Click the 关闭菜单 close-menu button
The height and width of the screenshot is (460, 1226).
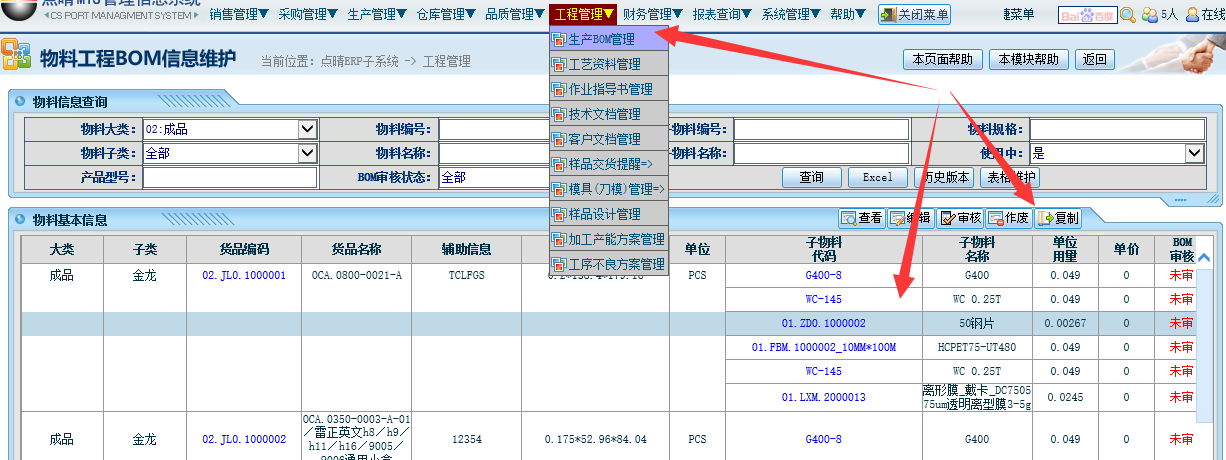(914, 15)
